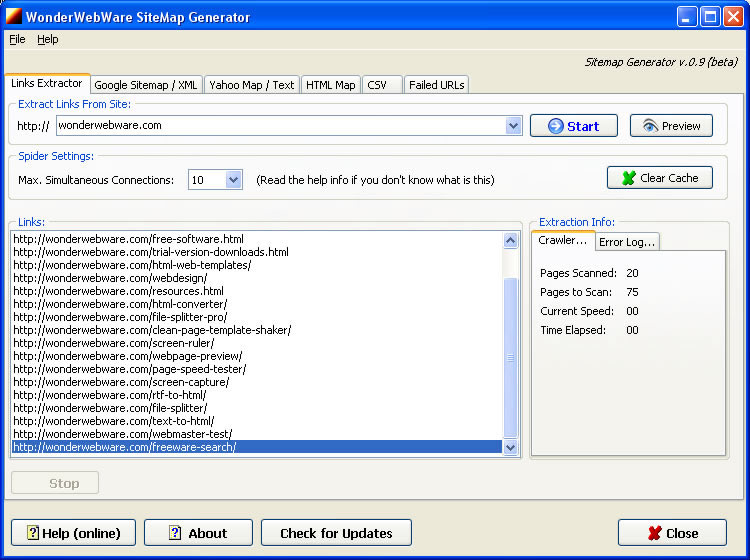
Task: Switch to the Yahoo Map / Text tab
Action: (x=251, y=85)
